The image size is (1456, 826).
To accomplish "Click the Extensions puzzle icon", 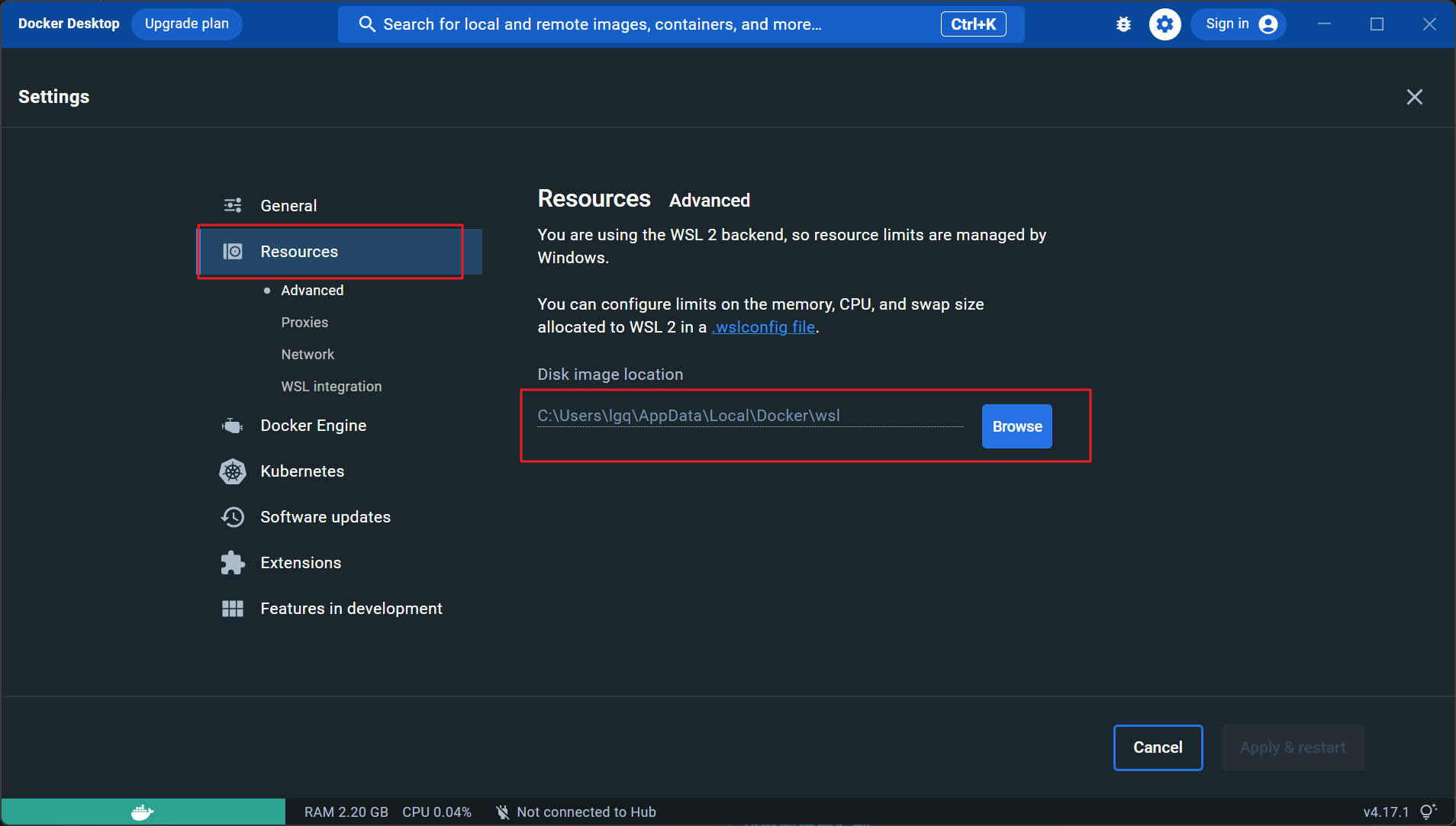I will point(233,563).
